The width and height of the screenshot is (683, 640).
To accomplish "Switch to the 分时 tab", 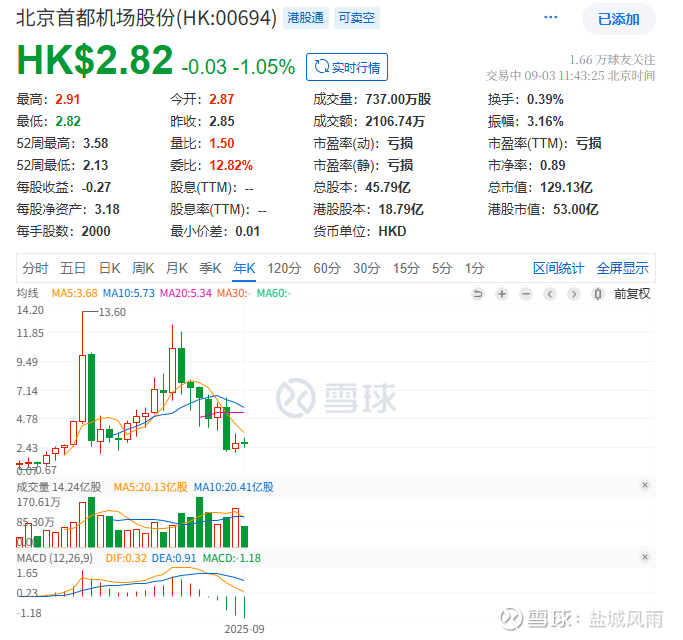I will click(x=35, y=268).
